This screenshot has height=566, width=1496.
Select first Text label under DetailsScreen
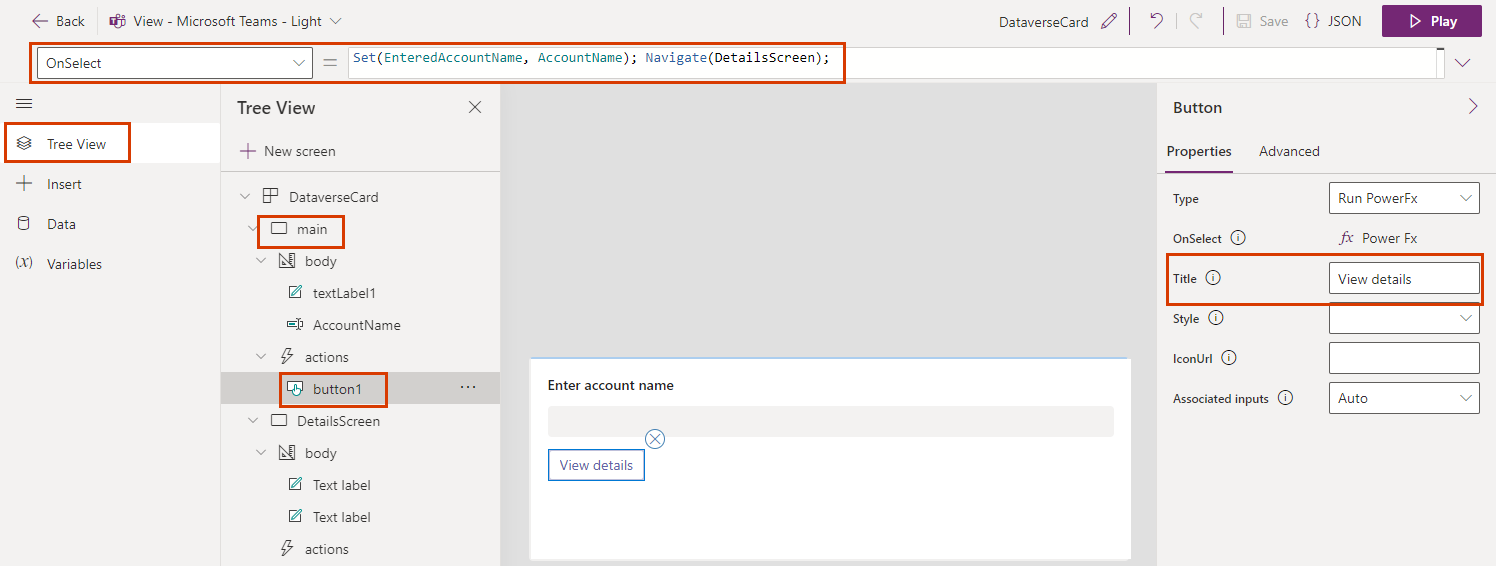(x=341, y=485)
